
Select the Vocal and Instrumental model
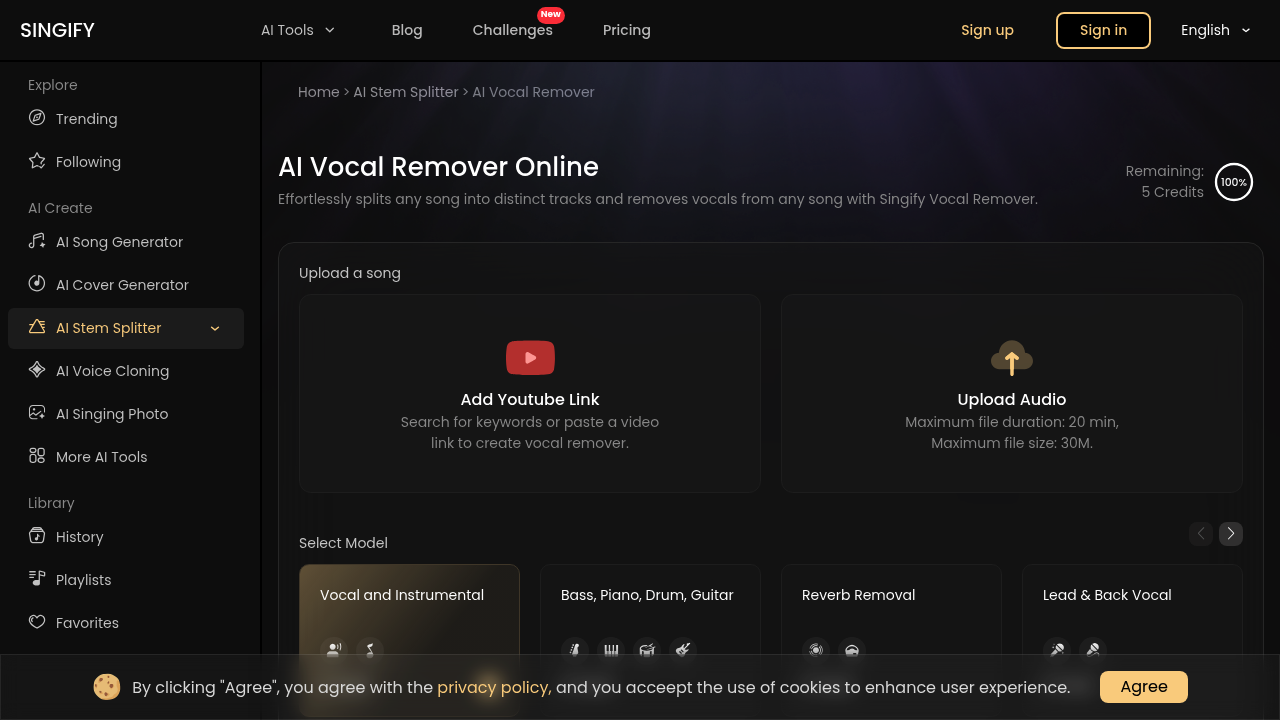tap(409, 594)
